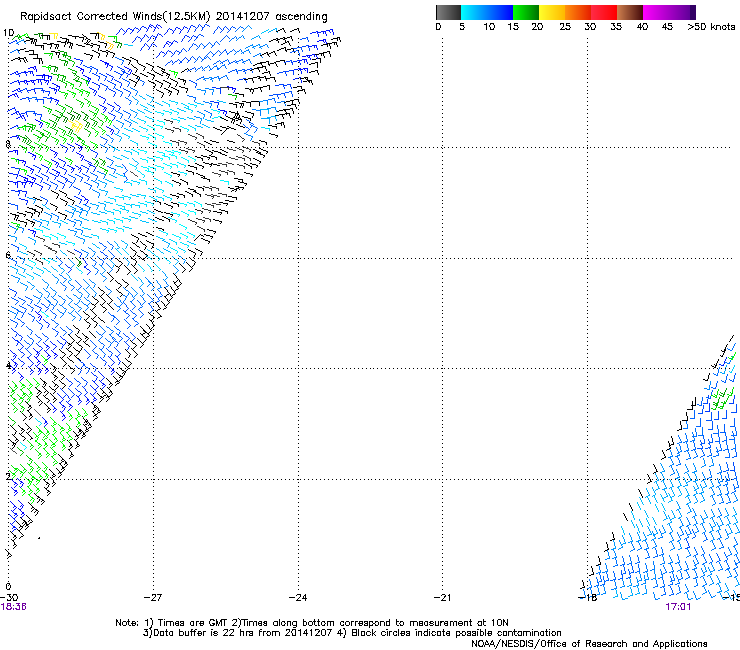
Task: Select the brown 35-40 knots color segment
Action: [630, 12]
